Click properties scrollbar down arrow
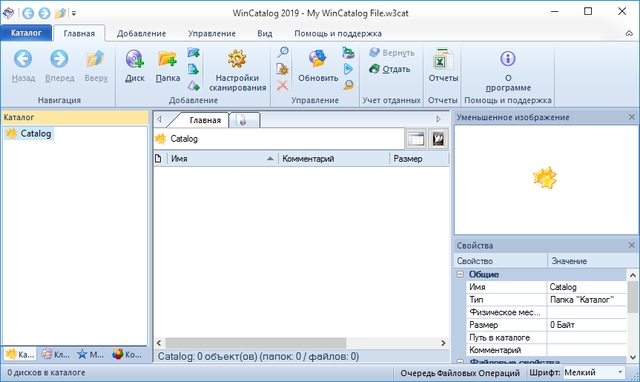 coord(633,357)
